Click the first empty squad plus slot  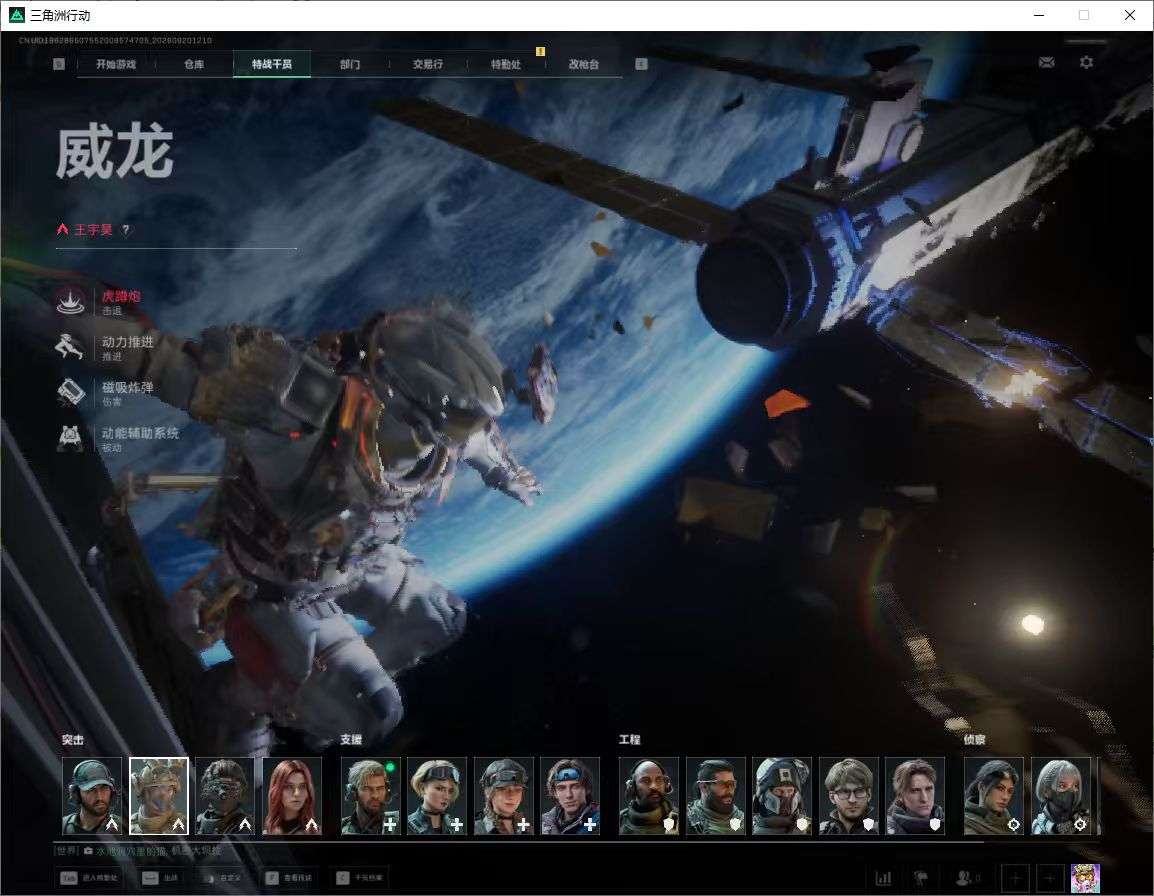[x=1015, y=878]
